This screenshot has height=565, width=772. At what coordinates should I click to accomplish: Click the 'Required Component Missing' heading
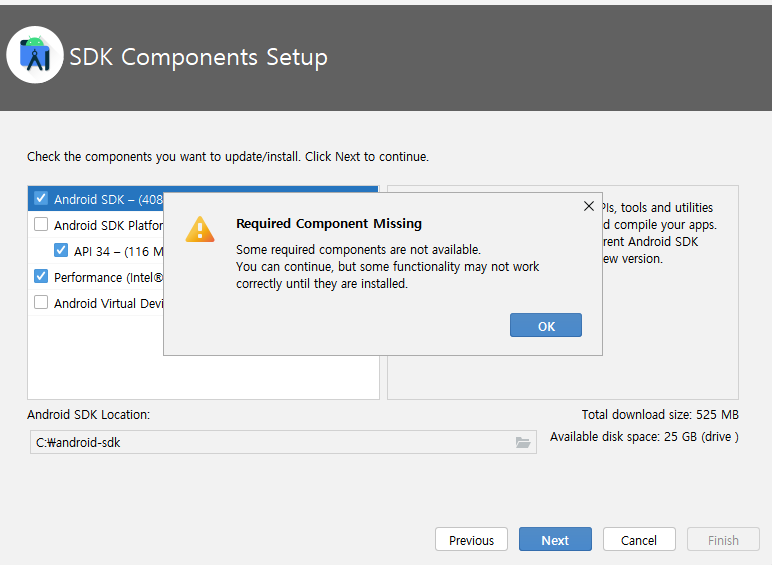329,223
